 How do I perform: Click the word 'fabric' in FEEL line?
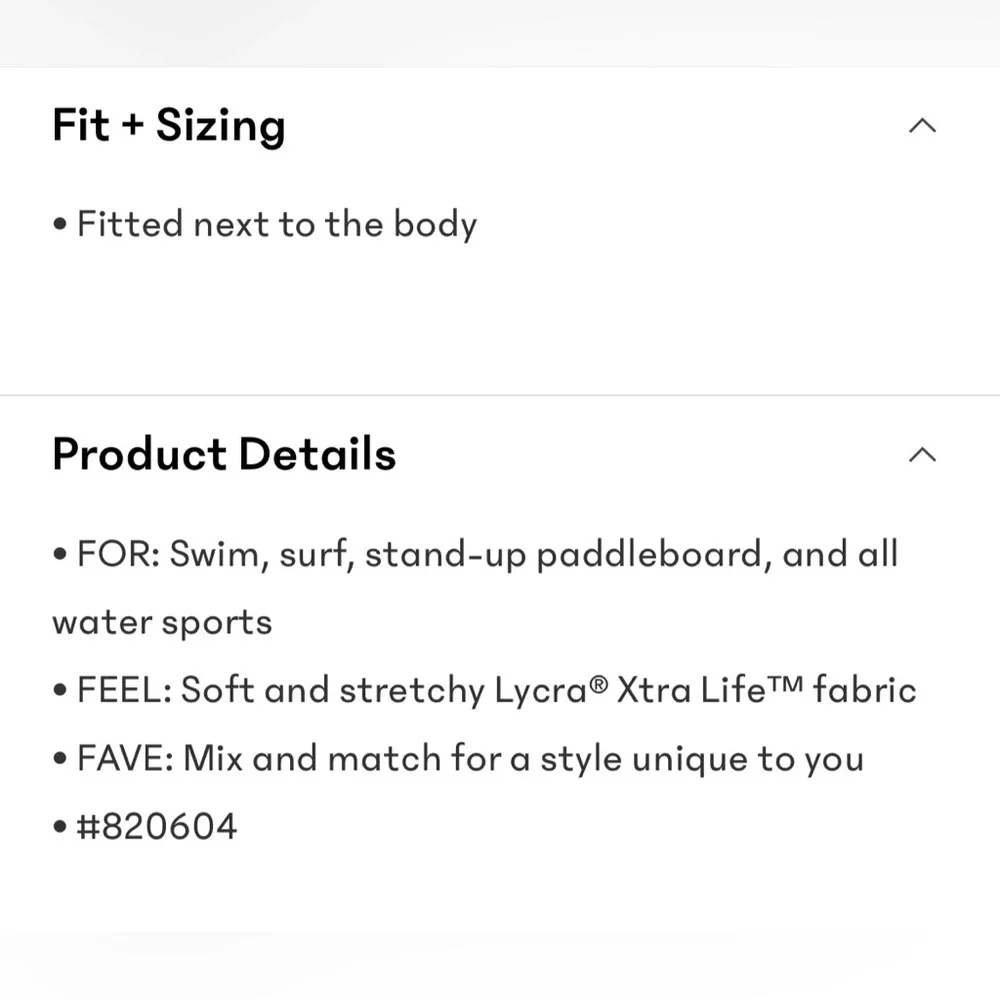point(864,689)
